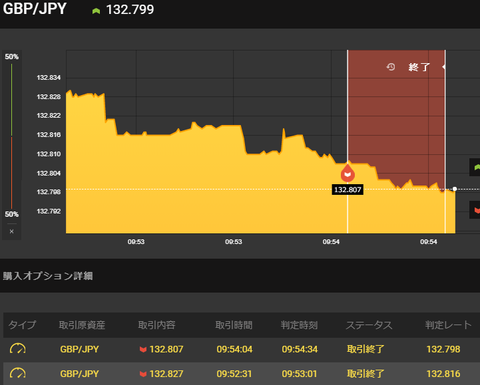This screenshot has height=385, width=480.
Task: Click the bottom 50% sentiment label
Action: tap(12, 214)
